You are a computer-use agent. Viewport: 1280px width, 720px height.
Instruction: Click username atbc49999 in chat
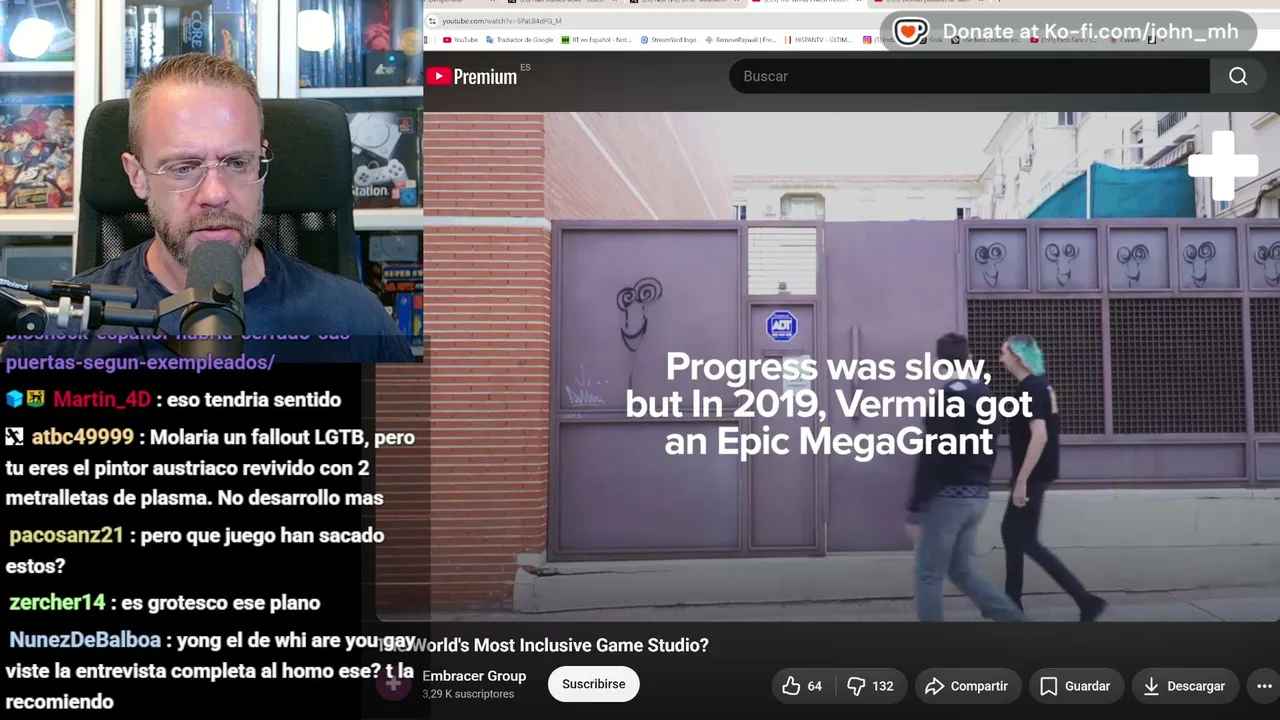click(x=82, y=437)
